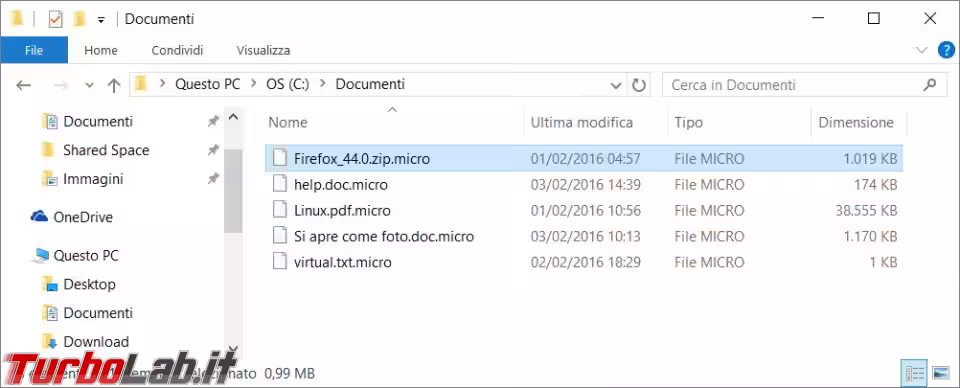Sort files by Ultima modifica column
Viewport: 960px width, 388px height.
582,122
